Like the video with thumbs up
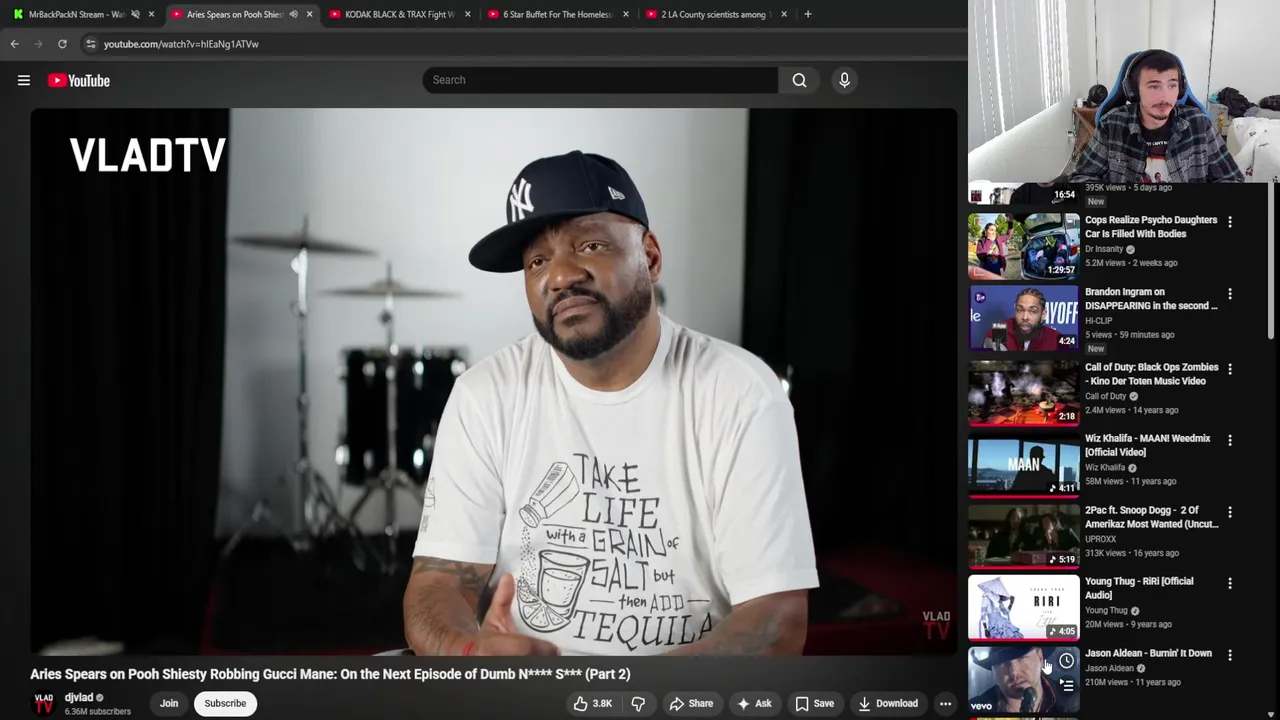The image size is (1280, 720). click(592, 703)
